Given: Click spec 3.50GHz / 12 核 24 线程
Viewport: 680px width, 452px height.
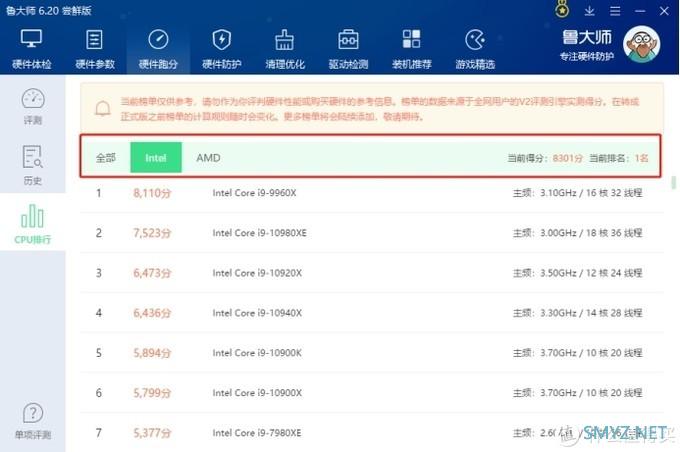Looking at the screenshot, I should [x=591, y=273].
